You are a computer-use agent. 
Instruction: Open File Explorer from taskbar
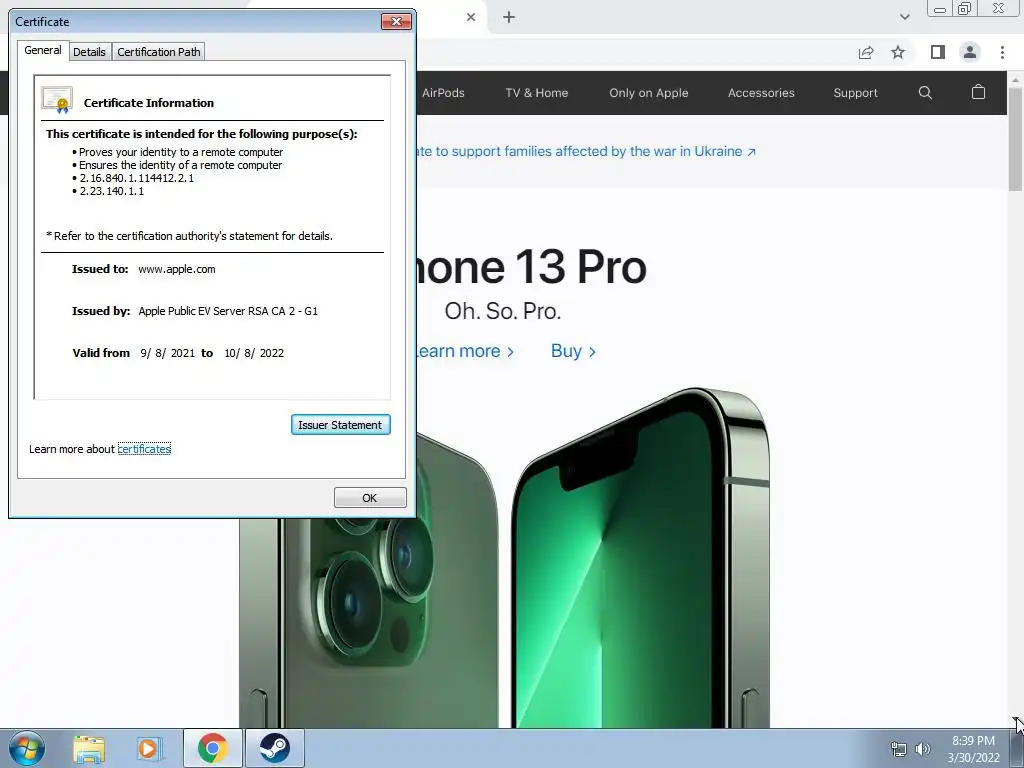89,748
